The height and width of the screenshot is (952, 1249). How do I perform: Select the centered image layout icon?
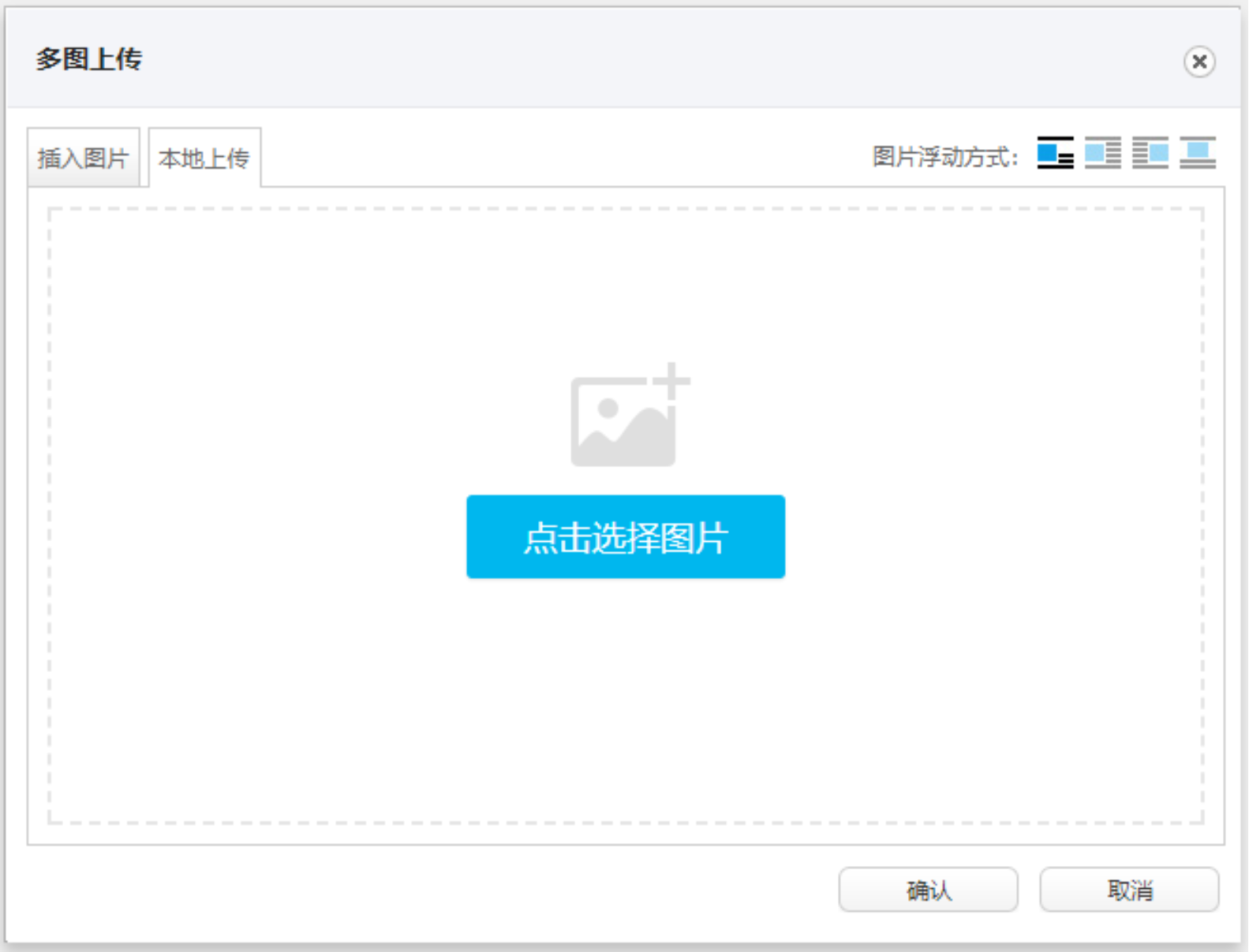1198,153
